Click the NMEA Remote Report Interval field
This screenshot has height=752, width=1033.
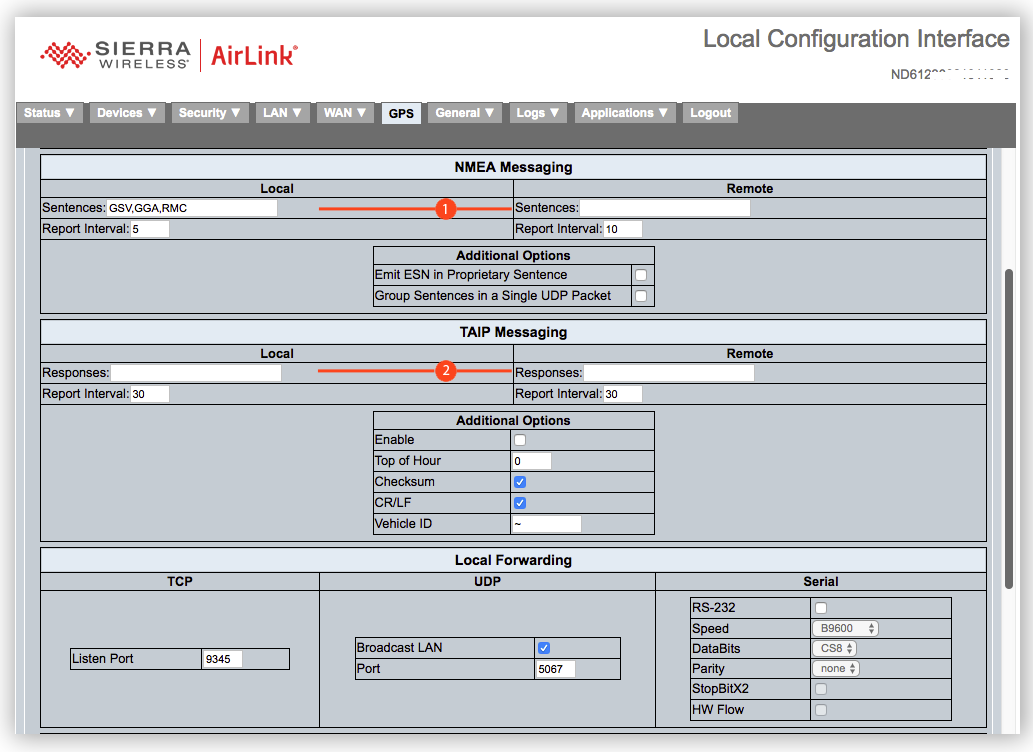(x=623, y=229)
